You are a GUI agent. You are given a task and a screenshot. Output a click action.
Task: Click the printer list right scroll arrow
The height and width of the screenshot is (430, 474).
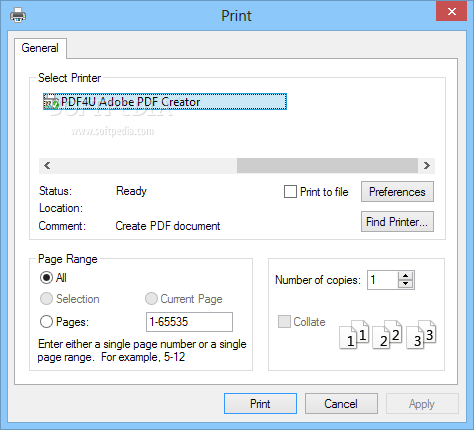[x=427, y=166]
